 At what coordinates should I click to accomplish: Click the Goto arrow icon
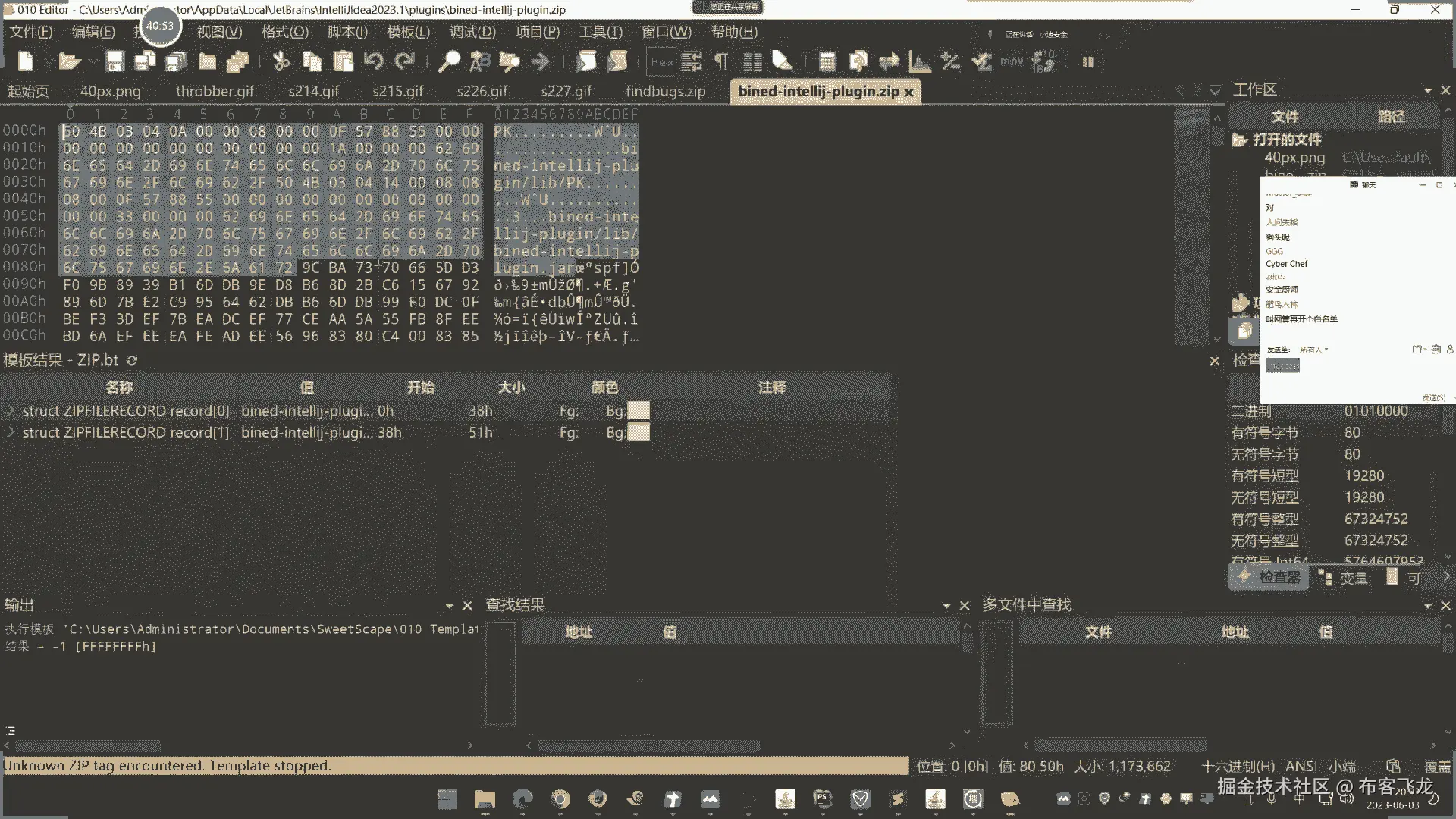tap(540, 61)
